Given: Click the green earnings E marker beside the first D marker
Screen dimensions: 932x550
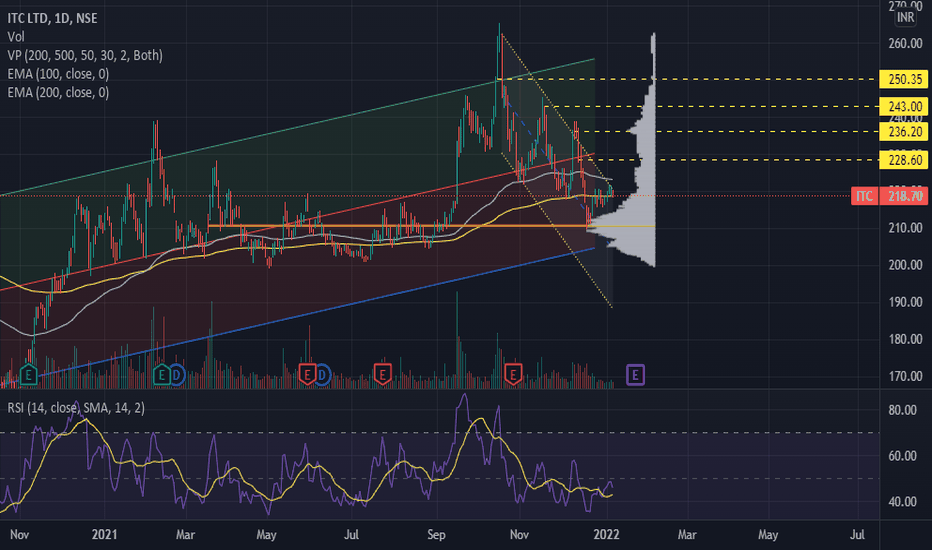Looking at the screenshot, I should 162,375.
